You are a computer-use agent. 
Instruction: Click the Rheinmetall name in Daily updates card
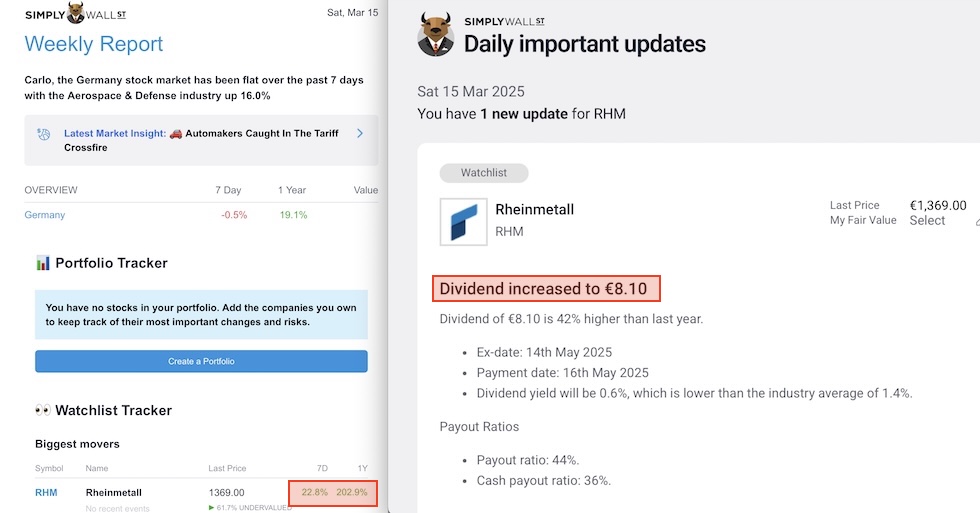coord(534,209)
